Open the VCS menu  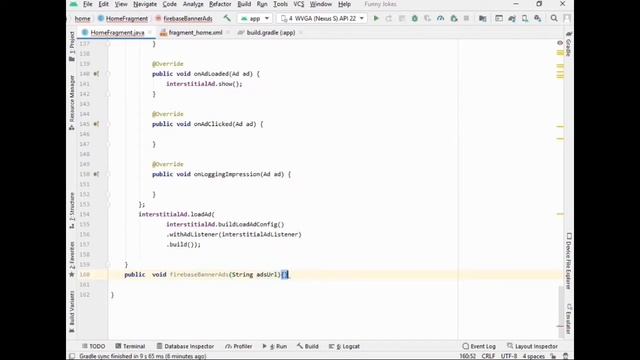[x=299, y=4]
